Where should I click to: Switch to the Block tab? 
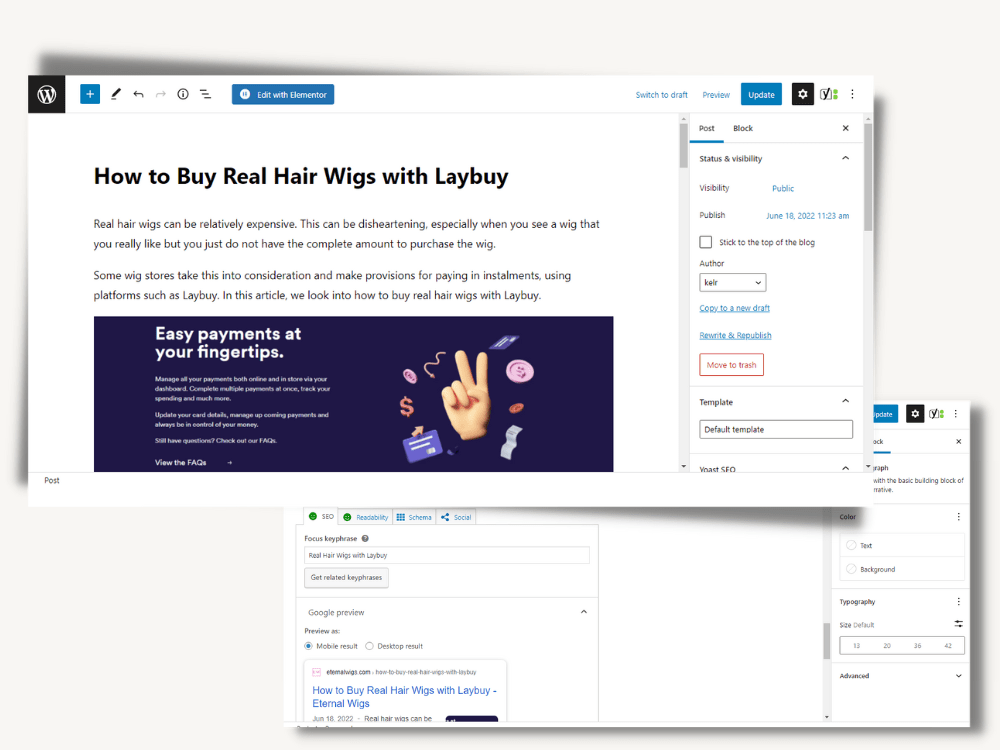tap(743, 128)
